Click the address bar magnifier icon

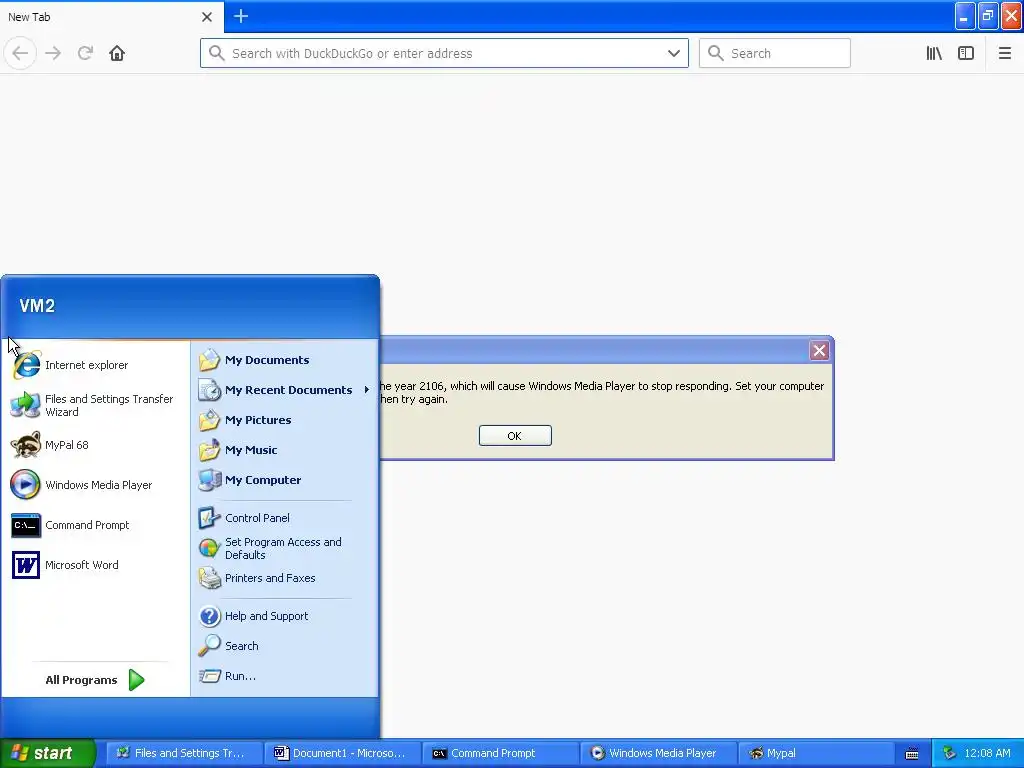tap(217, 53)
